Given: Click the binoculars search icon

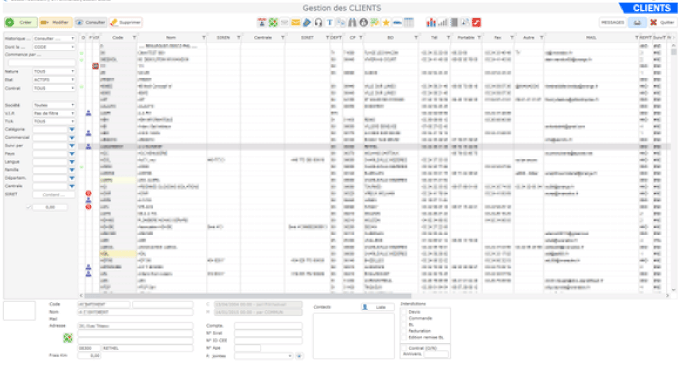Looking at the screenshot, I should click(352, 22).
